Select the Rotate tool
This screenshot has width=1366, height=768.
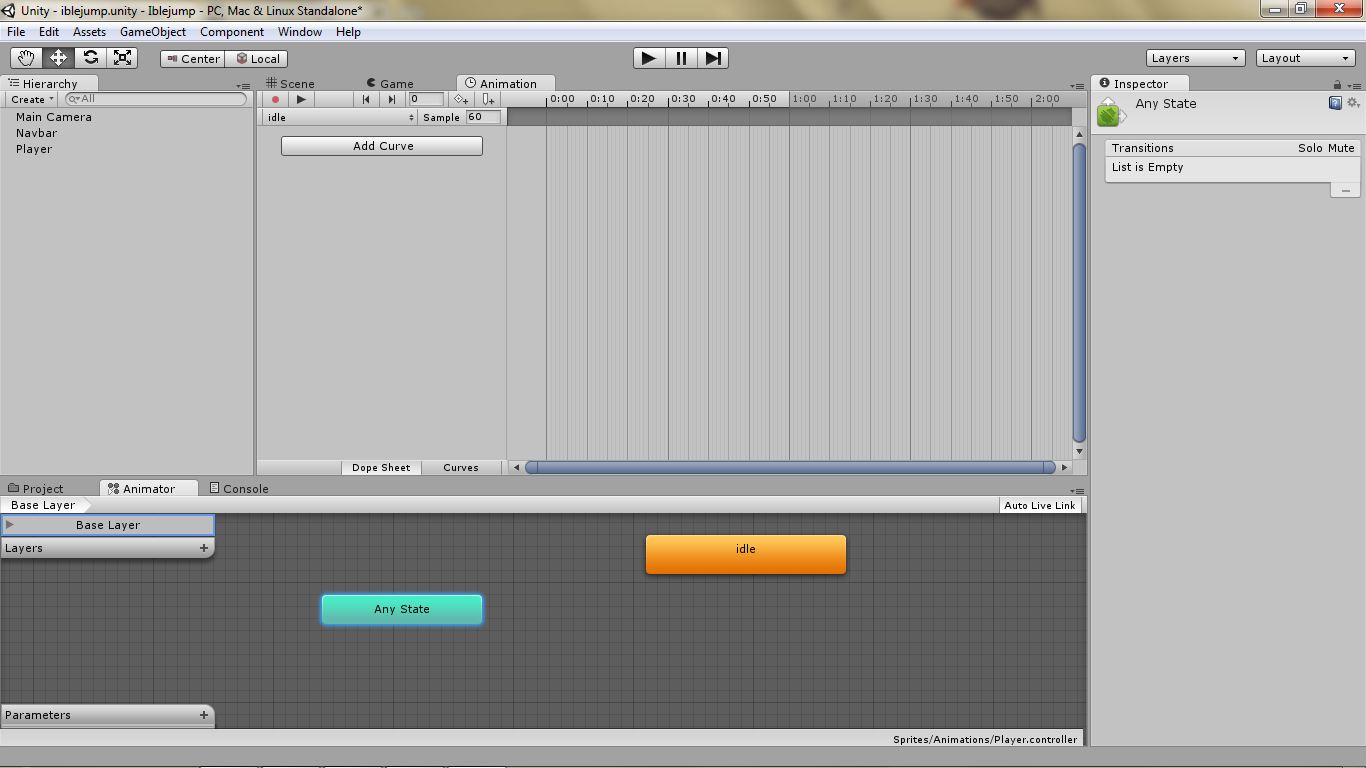tap(90, 58)
